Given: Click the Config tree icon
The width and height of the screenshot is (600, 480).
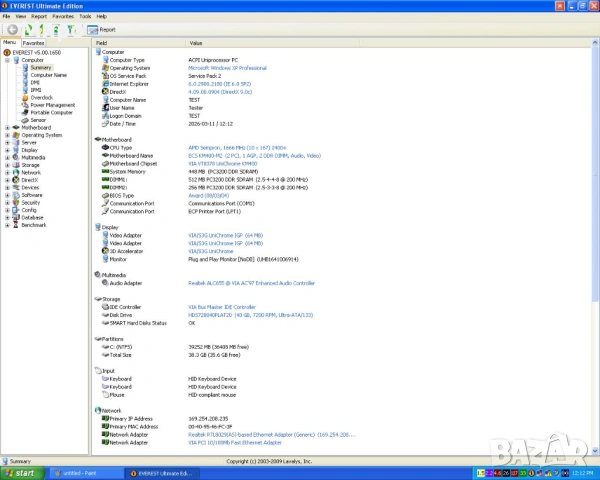Looking at the screenshot, I should point(16,210).
